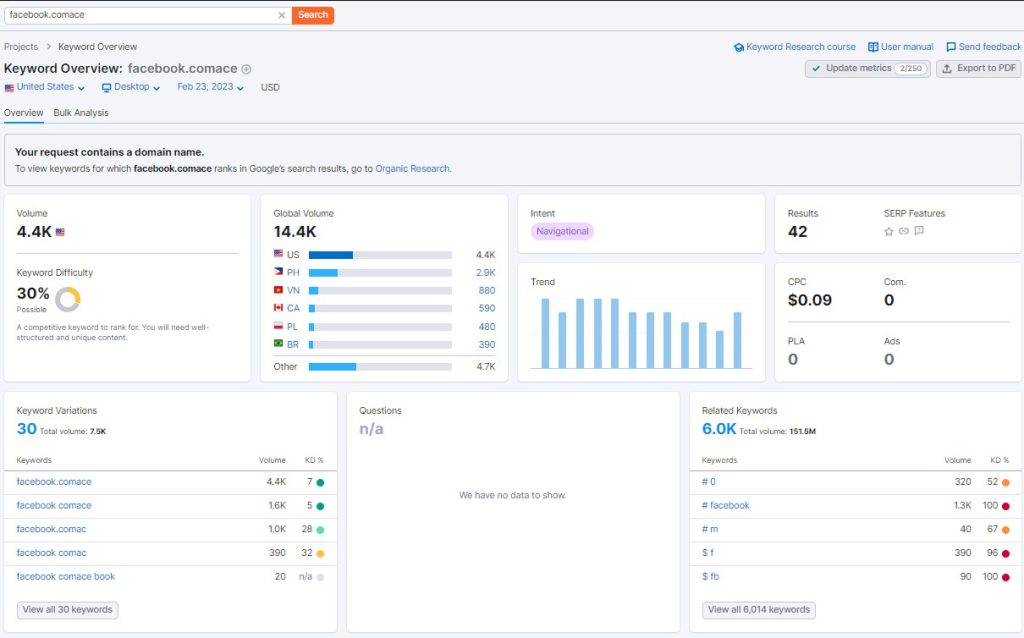Screen dimensions: 1024x638
Task: Expand the United States country dropdown
Action: pyautogui.click(x=44, y=87)
